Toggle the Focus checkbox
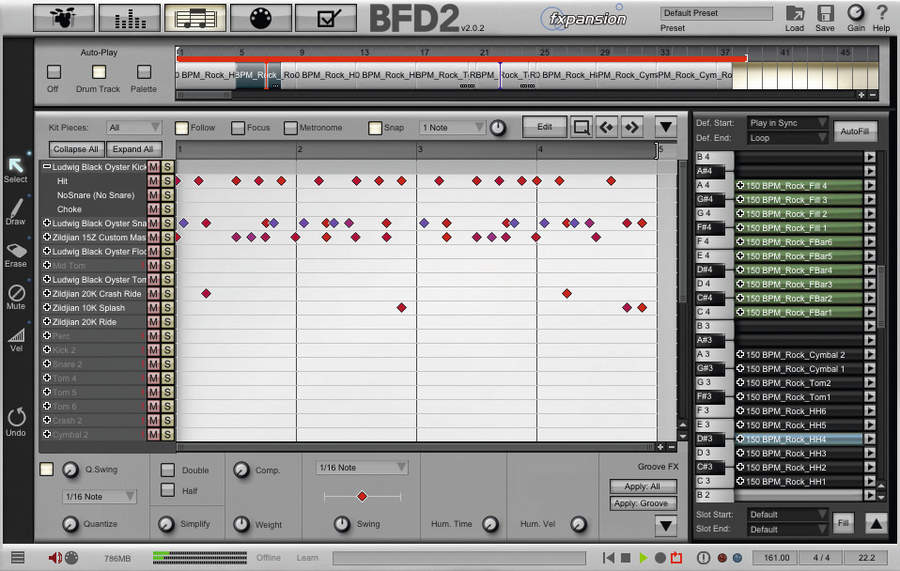This screenshot has height=571, width=900. tap(238, 127)
